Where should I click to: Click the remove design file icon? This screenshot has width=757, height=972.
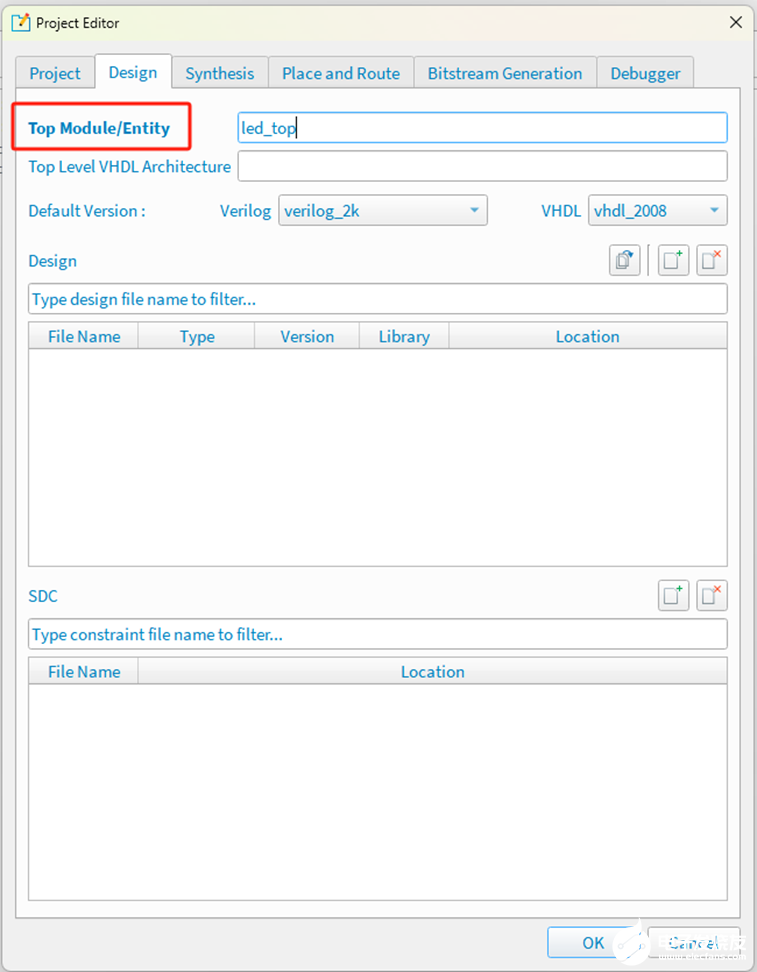tap(712, 261)
